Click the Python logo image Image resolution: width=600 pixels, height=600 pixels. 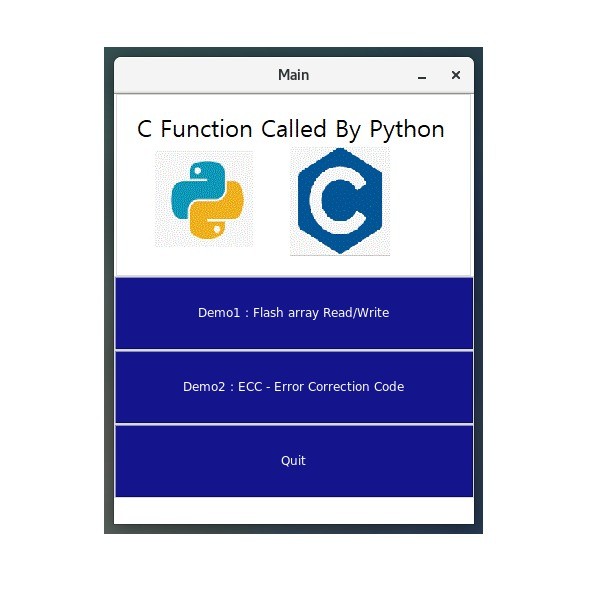click(x=204, y=199)
